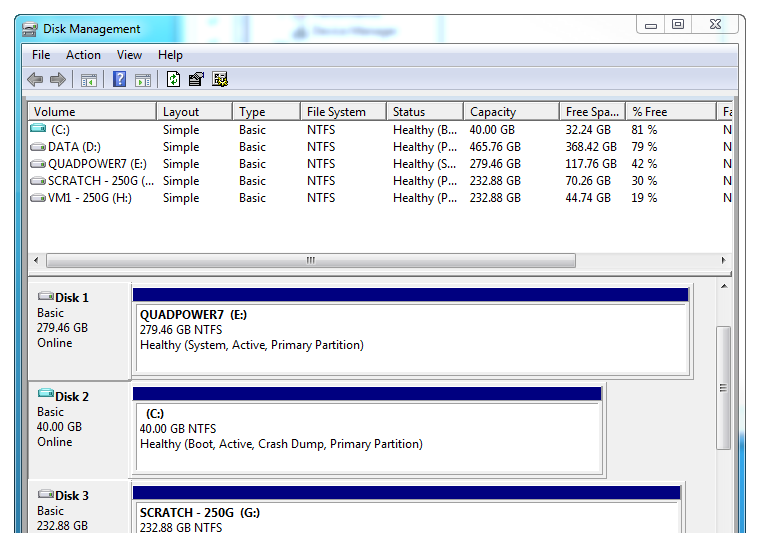The image size is (764, 533).
Task: Click the Disk 3 drive icon
Action: (46, 494)
